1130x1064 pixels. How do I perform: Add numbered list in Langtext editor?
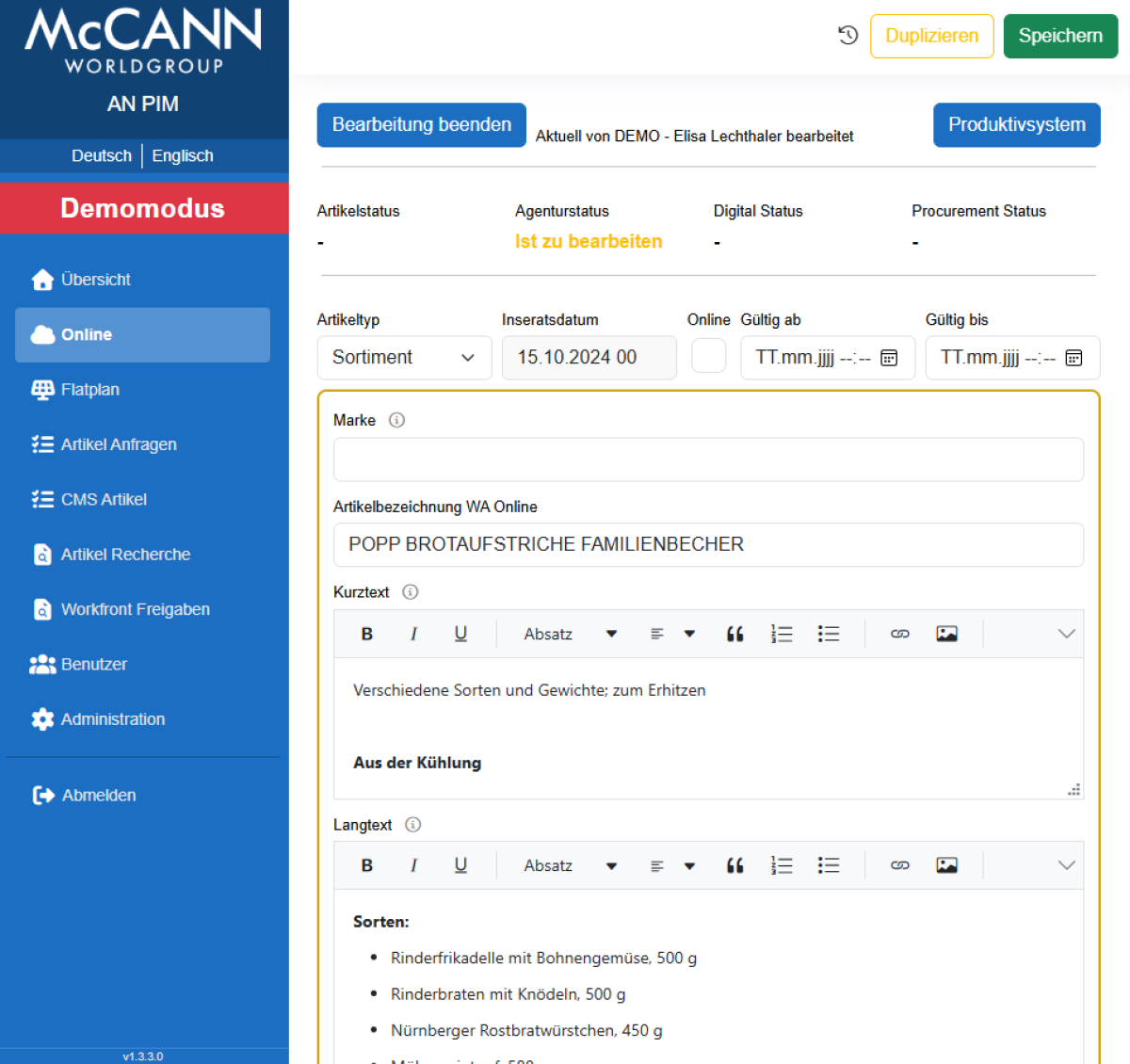tap(782, 865)
